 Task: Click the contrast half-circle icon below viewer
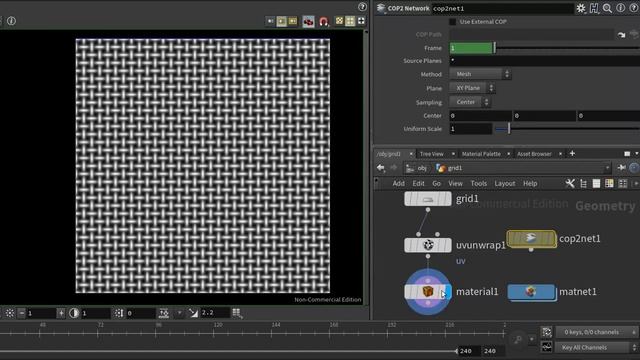(74, 313)
